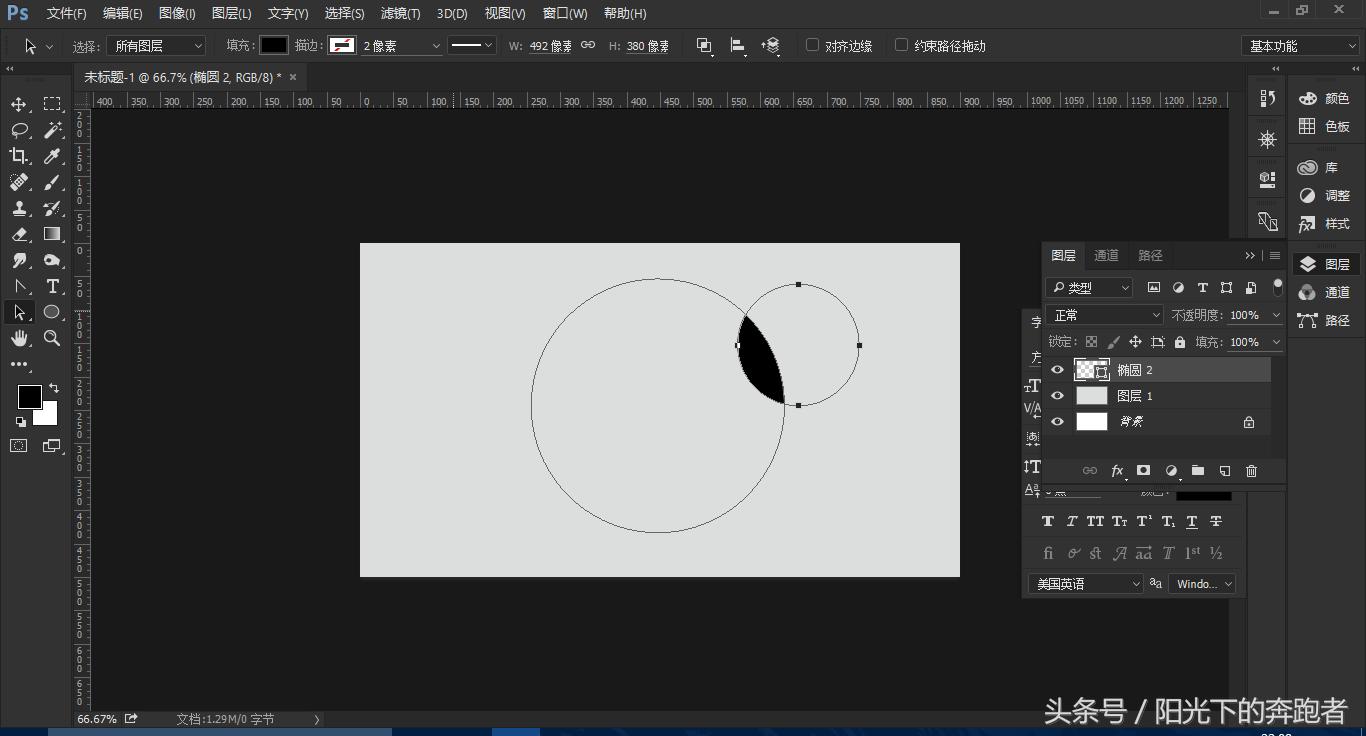Open the 颜色 panel
Image resolution: width=1366 pixels, height=736 pixels.
pos(1324,98)
